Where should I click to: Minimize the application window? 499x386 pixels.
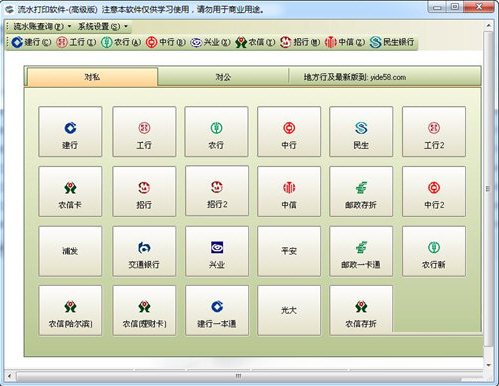tap(438, 7)
